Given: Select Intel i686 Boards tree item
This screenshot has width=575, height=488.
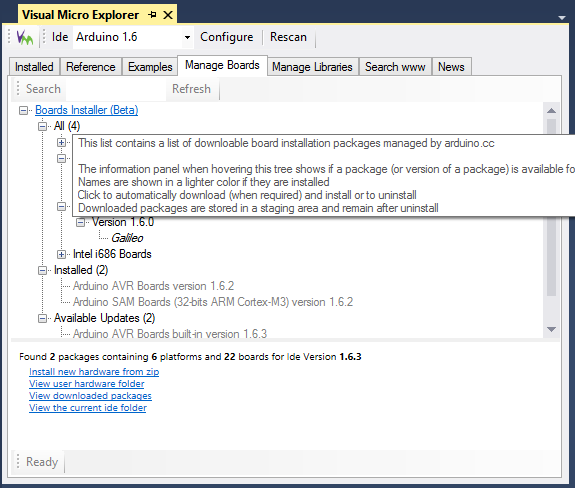Looking at the screenshot, I should [112, 254].
